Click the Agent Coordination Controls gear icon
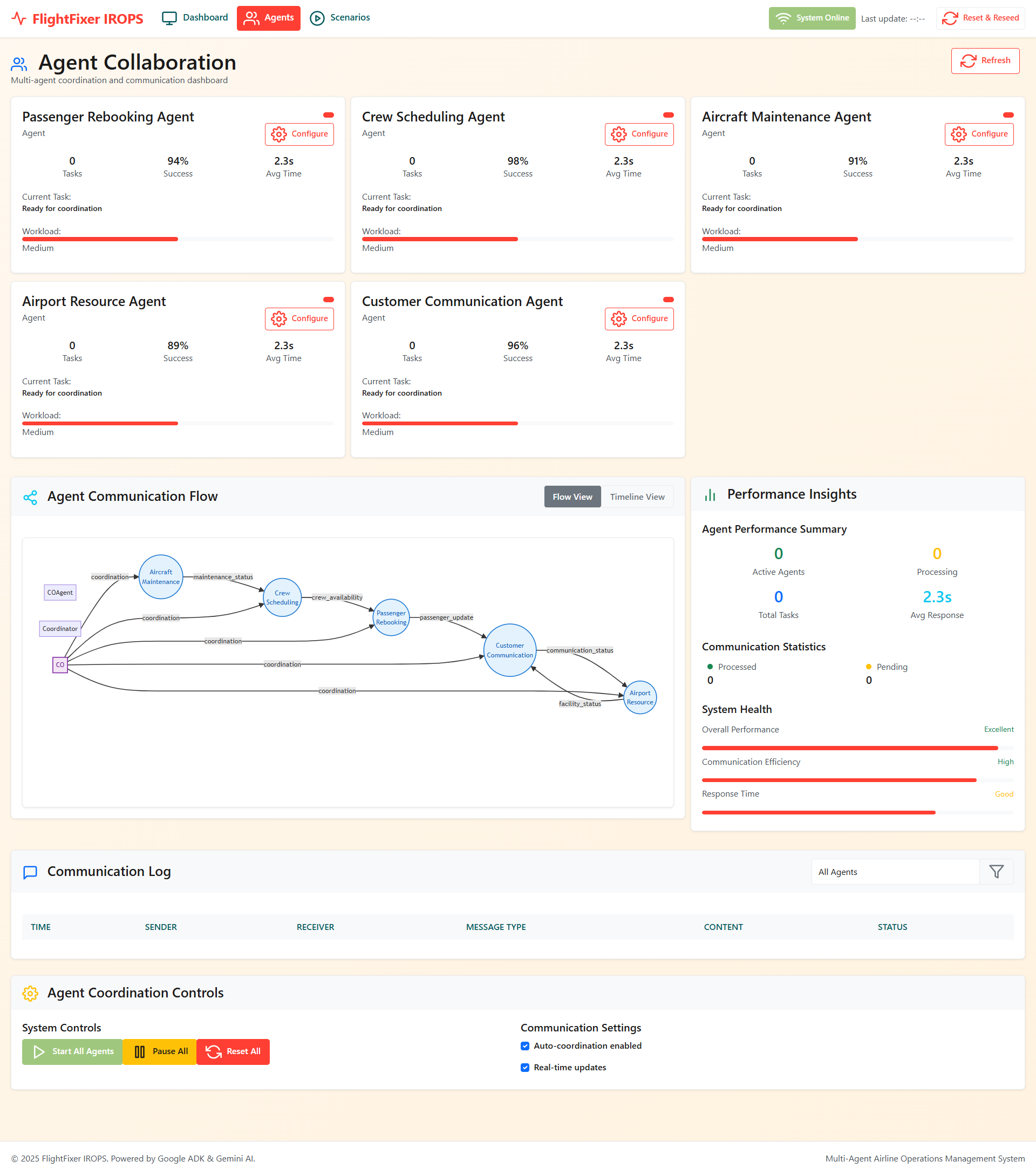The width and height of the screenshot is (1036, 1175). [30, 993]
